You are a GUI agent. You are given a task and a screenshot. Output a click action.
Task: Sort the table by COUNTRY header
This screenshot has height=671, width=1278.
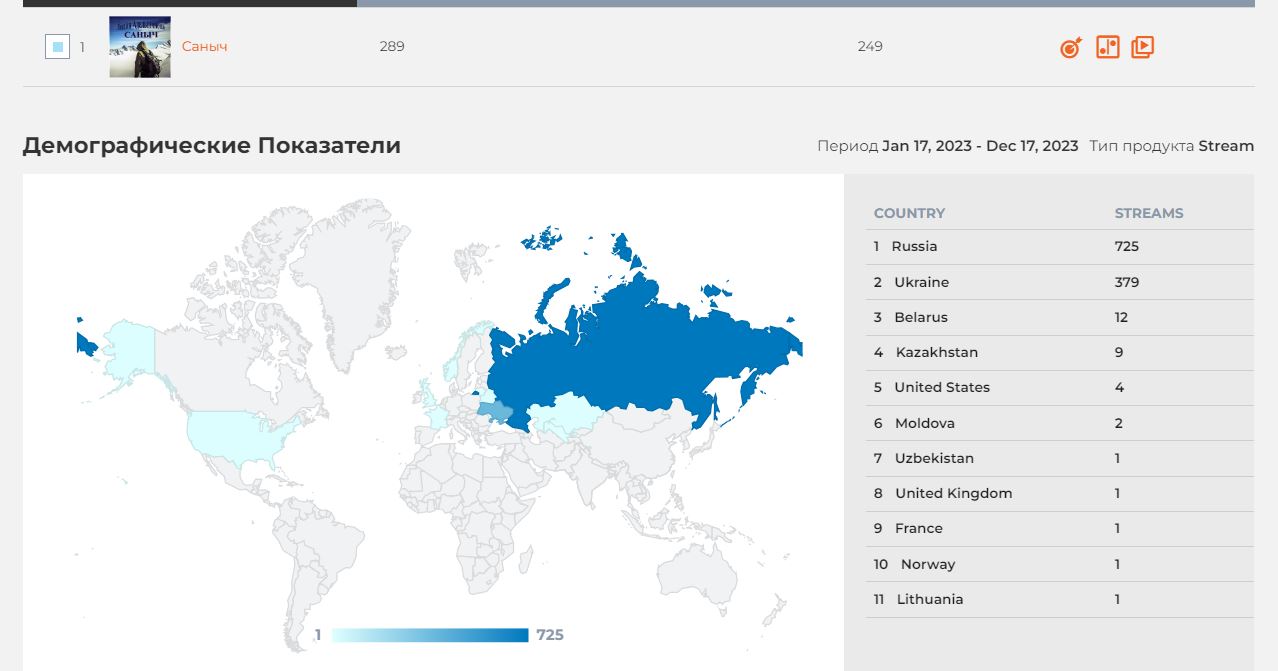click(x=908, y=213)
